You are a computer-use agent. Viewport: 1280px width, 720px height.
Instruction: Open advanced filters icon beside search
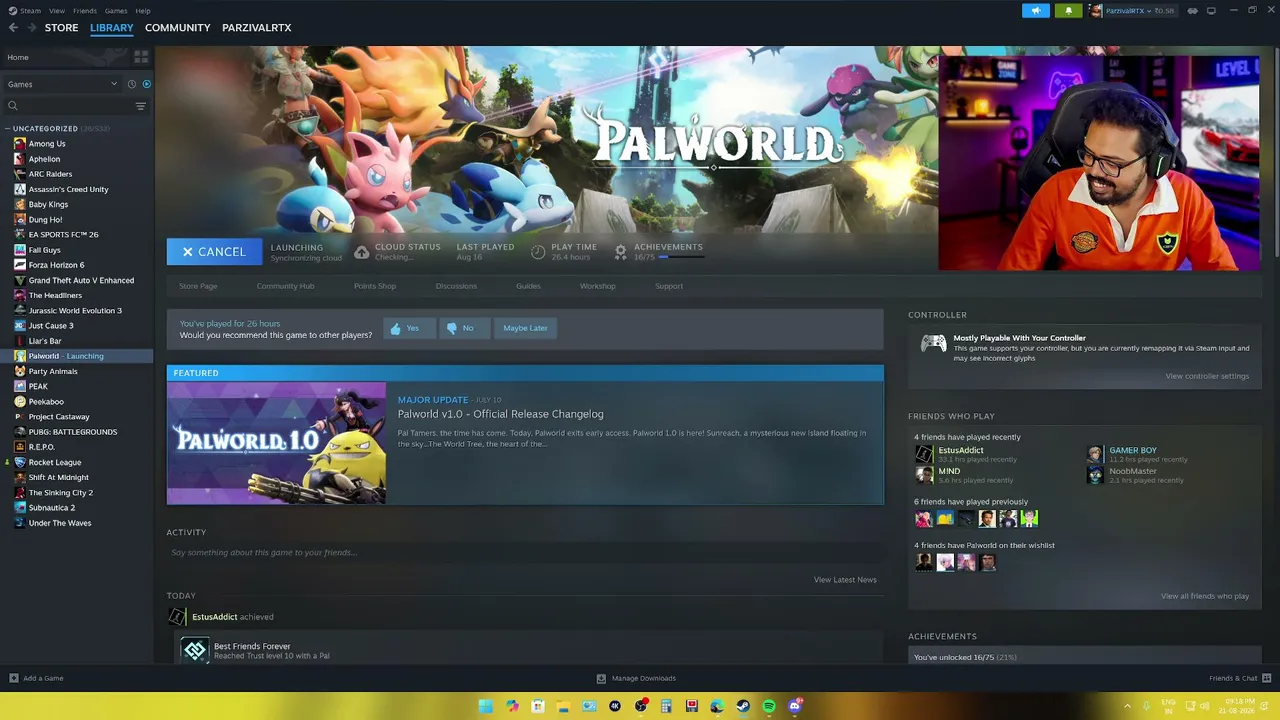point(140,106)
